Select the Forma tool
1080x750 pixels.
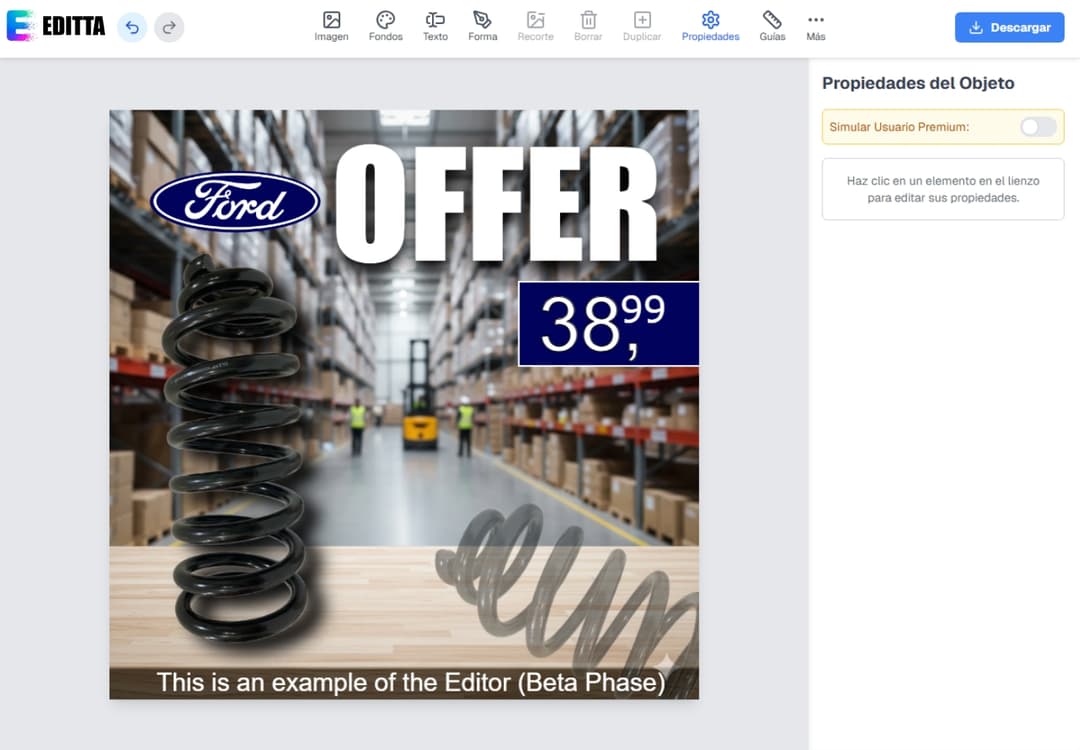(x=482, y=27)
